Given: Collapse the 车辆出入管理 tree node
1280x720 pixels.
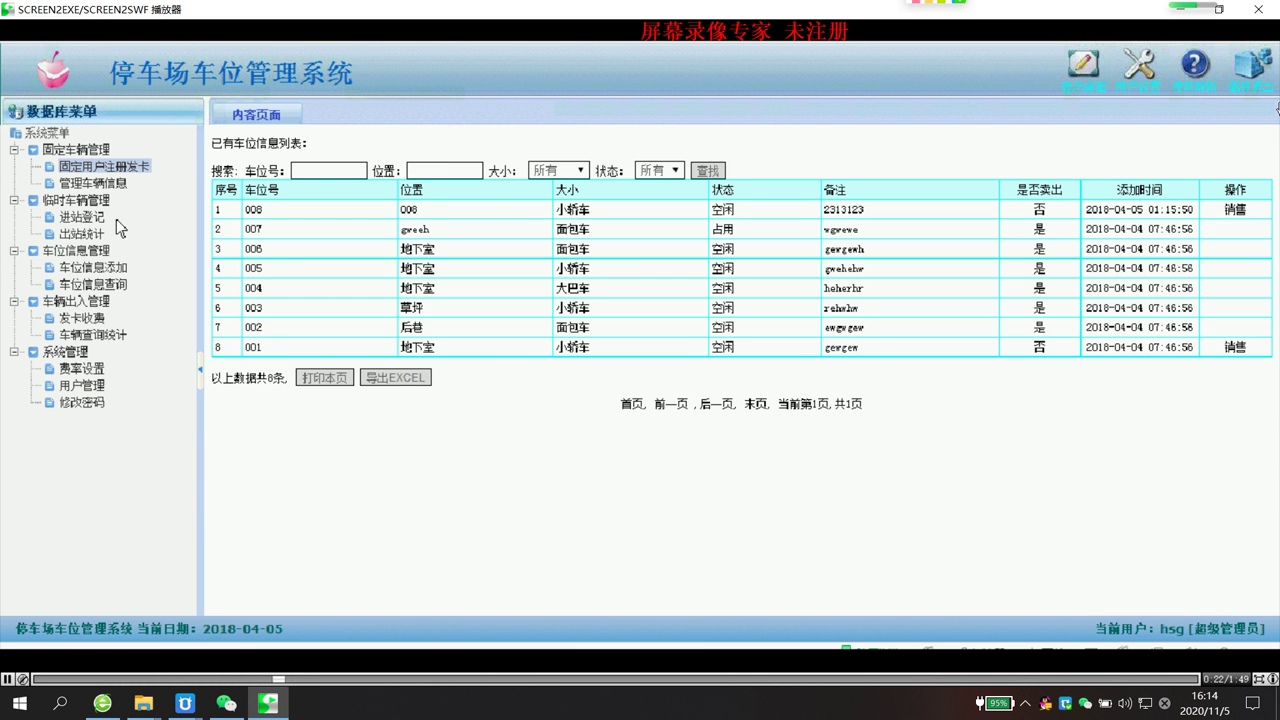Looking at the screenshot, I should 16,301.
